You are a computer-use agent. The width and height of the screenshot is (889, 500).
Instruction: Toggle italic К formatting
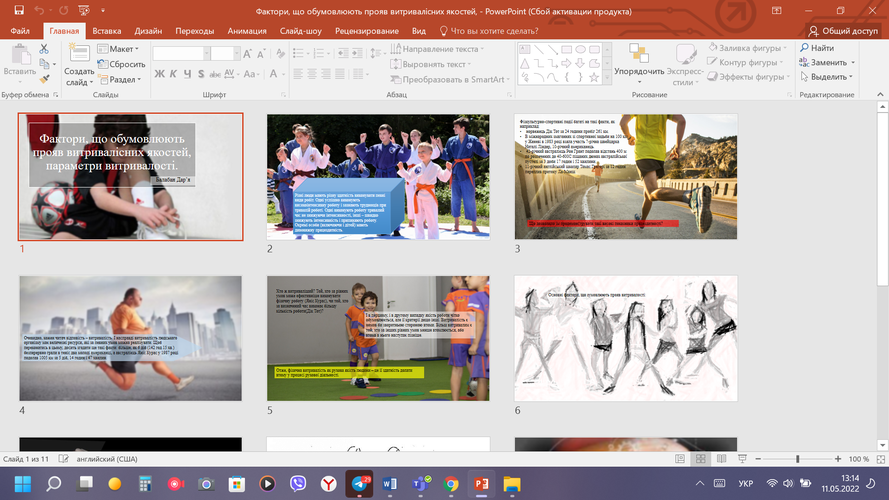point(173,74)
